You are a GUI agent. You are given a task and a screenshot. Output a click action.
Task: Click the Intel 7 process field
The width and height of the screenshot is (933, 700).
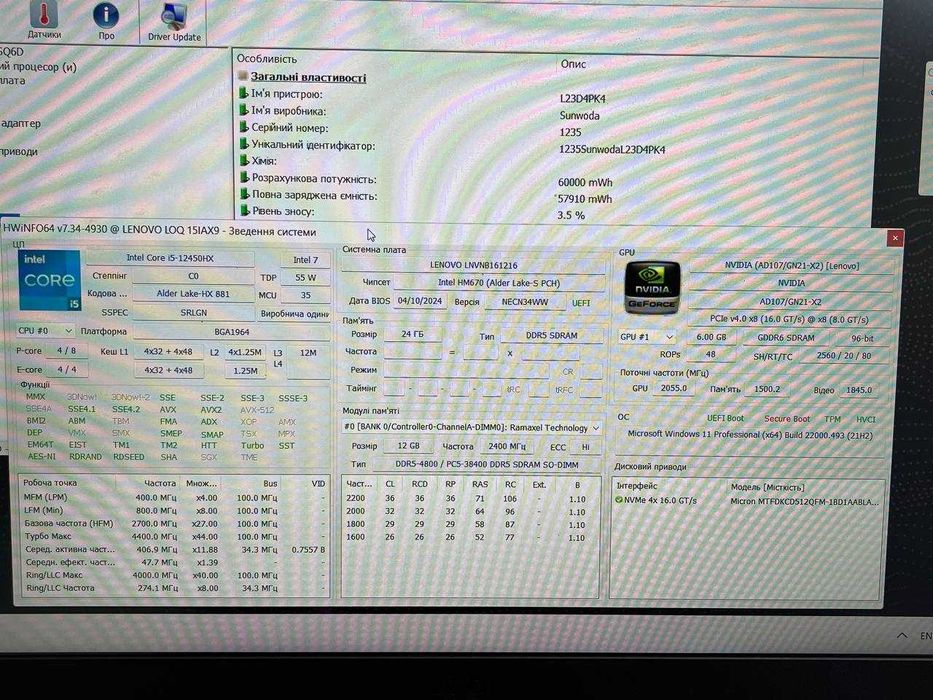pos(305,260)
